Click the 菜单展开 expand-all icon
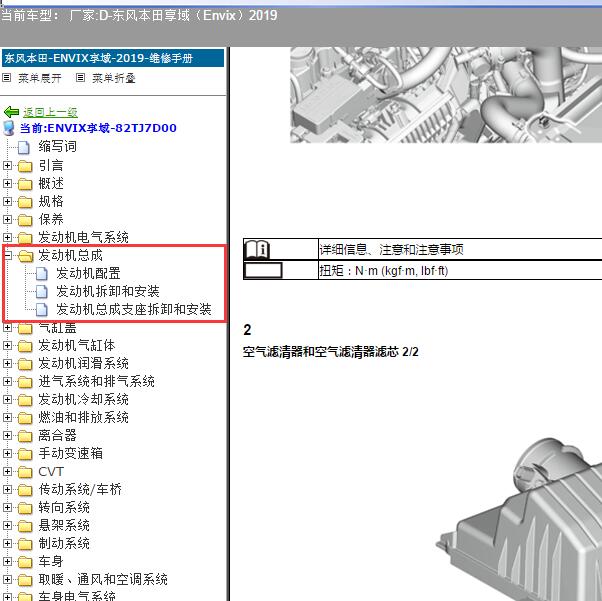 [7, 78]
